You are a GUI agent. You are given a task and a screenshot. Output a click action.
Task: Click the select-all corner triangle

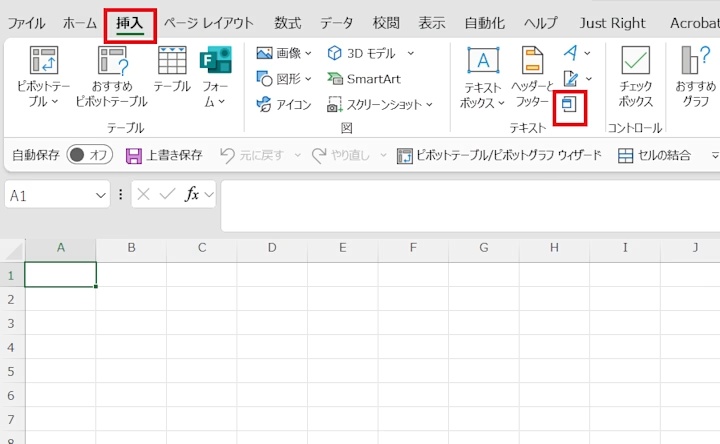(13, 251)
